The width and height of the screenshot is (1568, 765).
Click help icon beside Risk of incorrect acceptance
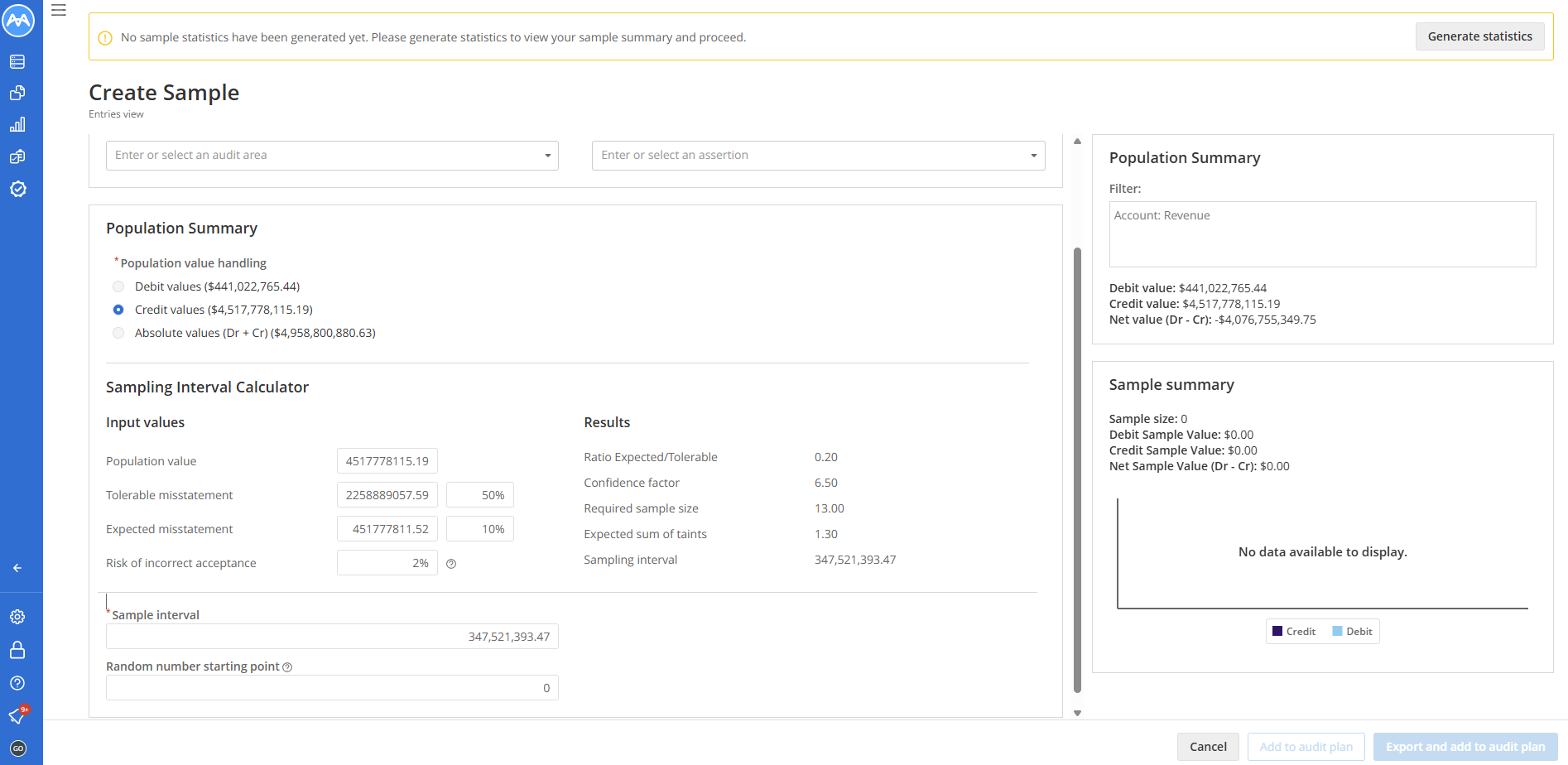451,564
